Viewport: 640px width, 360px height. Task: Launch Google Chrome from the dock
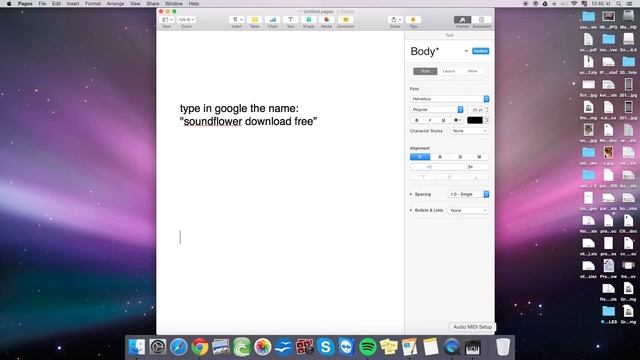(200, 347)
